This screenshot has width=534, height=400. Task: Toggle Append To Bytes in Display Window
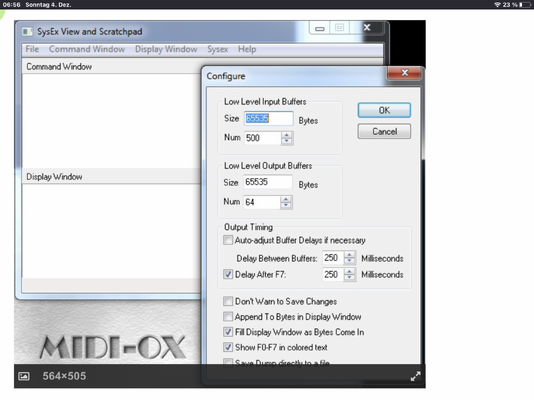click(x=228, y=317)
